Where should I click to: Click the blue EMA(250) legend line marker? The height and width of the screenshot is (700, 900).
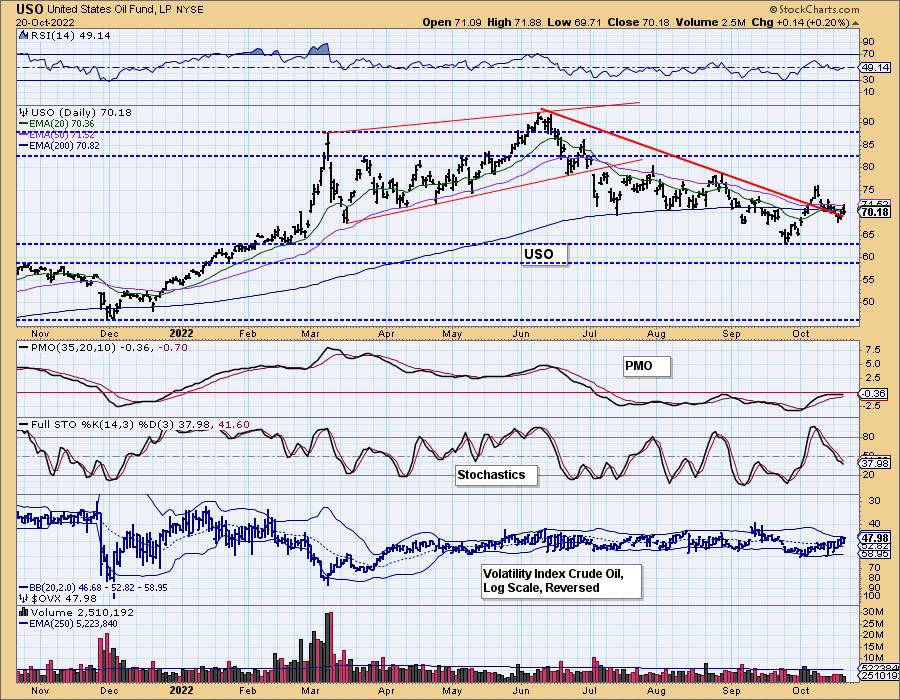24,624
